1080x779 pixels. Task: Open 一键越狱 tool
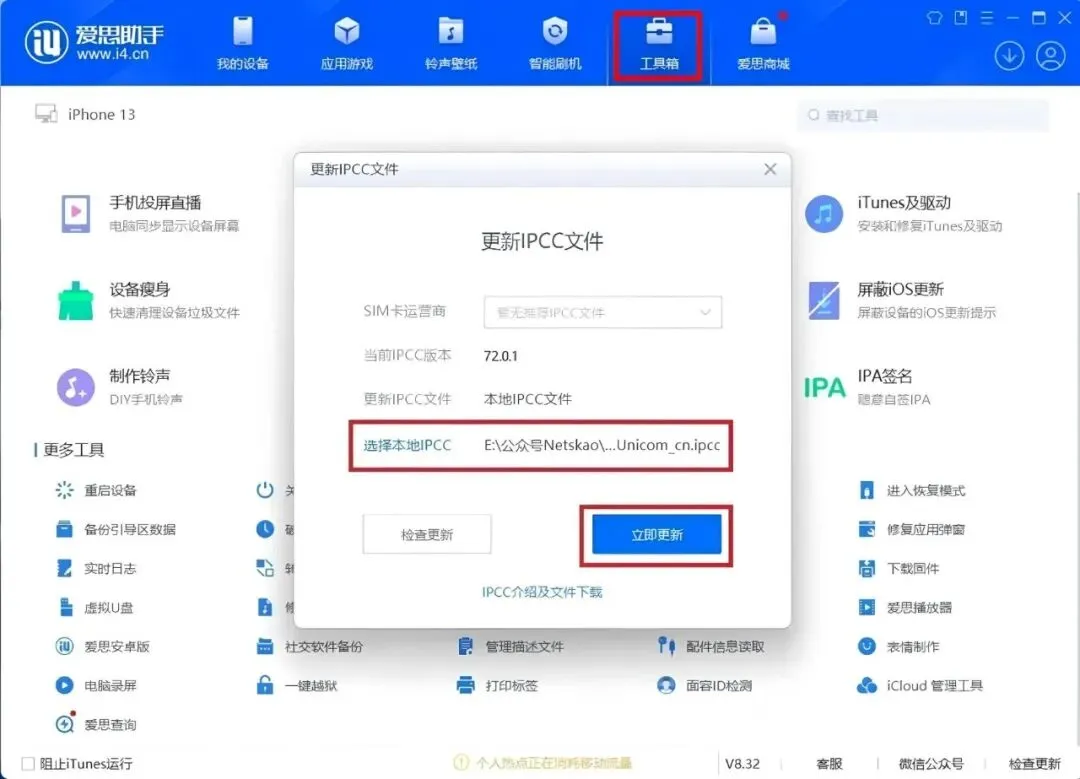(x=297, y=685)
